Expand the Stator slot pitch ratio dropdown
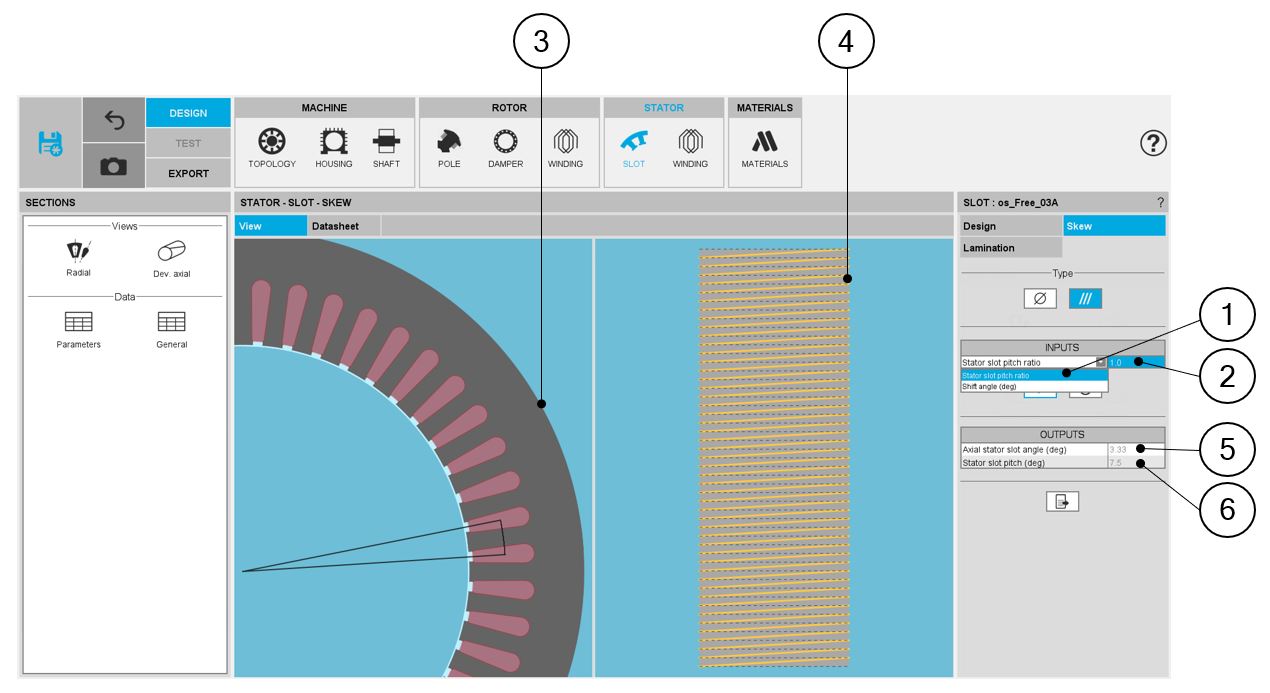The width and height of the screenshot is (1270, 693). [1101, 363]
